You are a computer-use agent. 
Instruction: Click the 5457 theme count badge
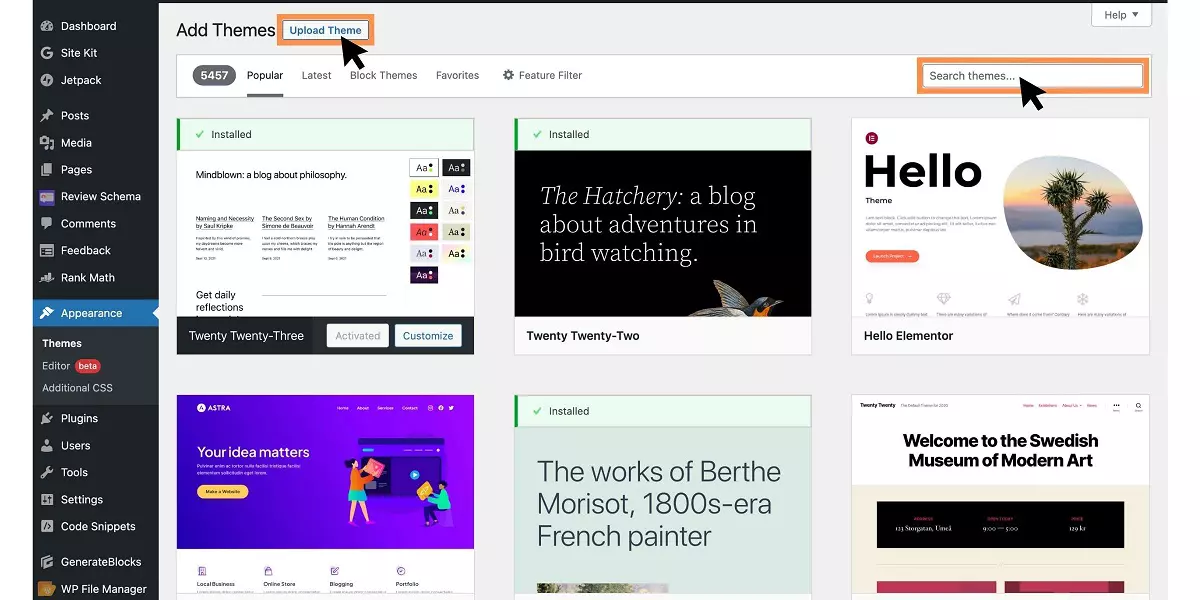pos(214,75)
